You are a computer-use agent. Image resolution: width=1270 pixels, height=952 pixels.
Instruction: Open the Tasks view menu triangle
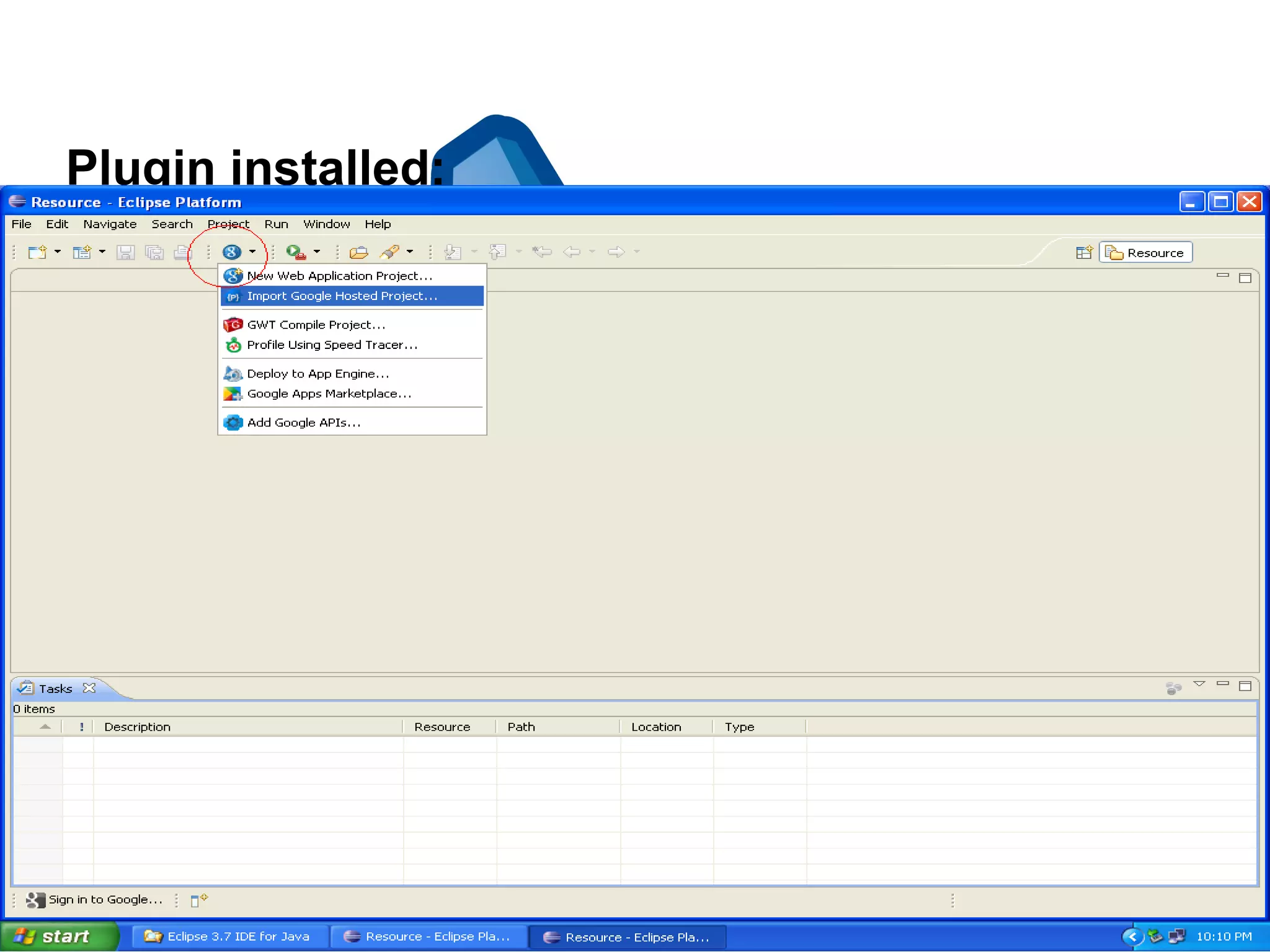(x=1199, y=684)
